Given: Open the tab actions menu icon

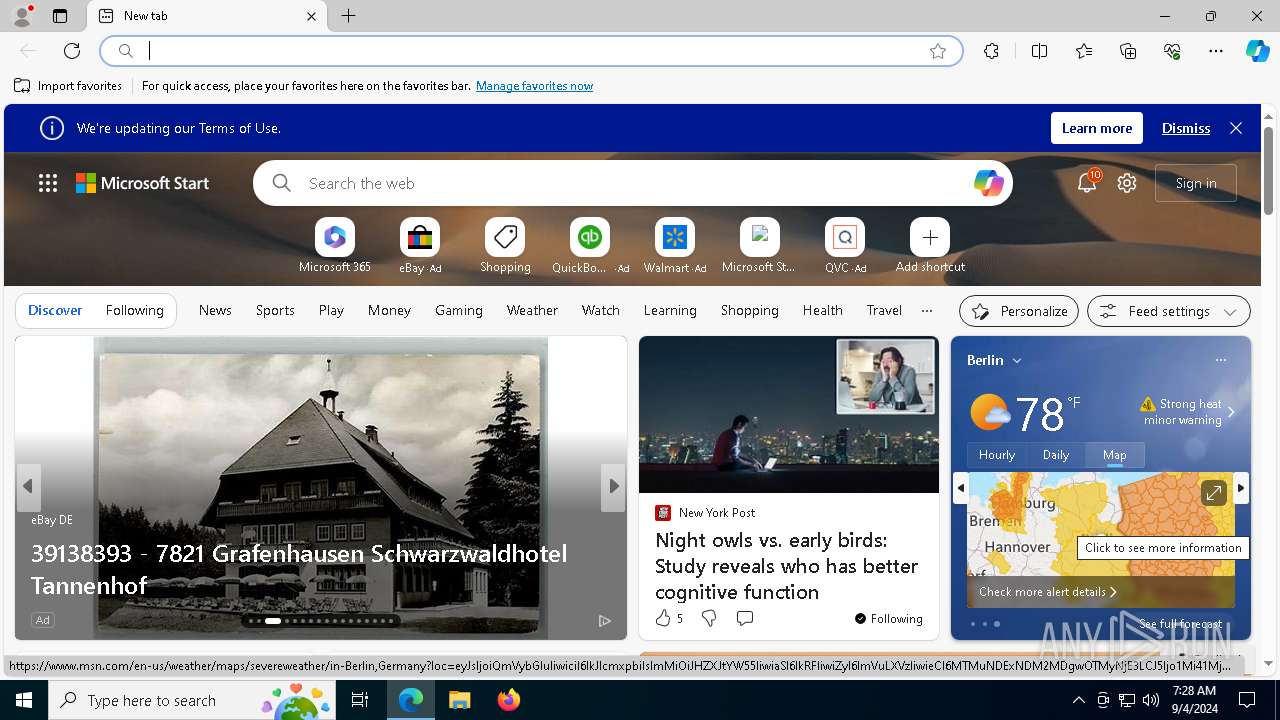Looking at the screenshot, I should pyautogui.click(x=60, y=16).
